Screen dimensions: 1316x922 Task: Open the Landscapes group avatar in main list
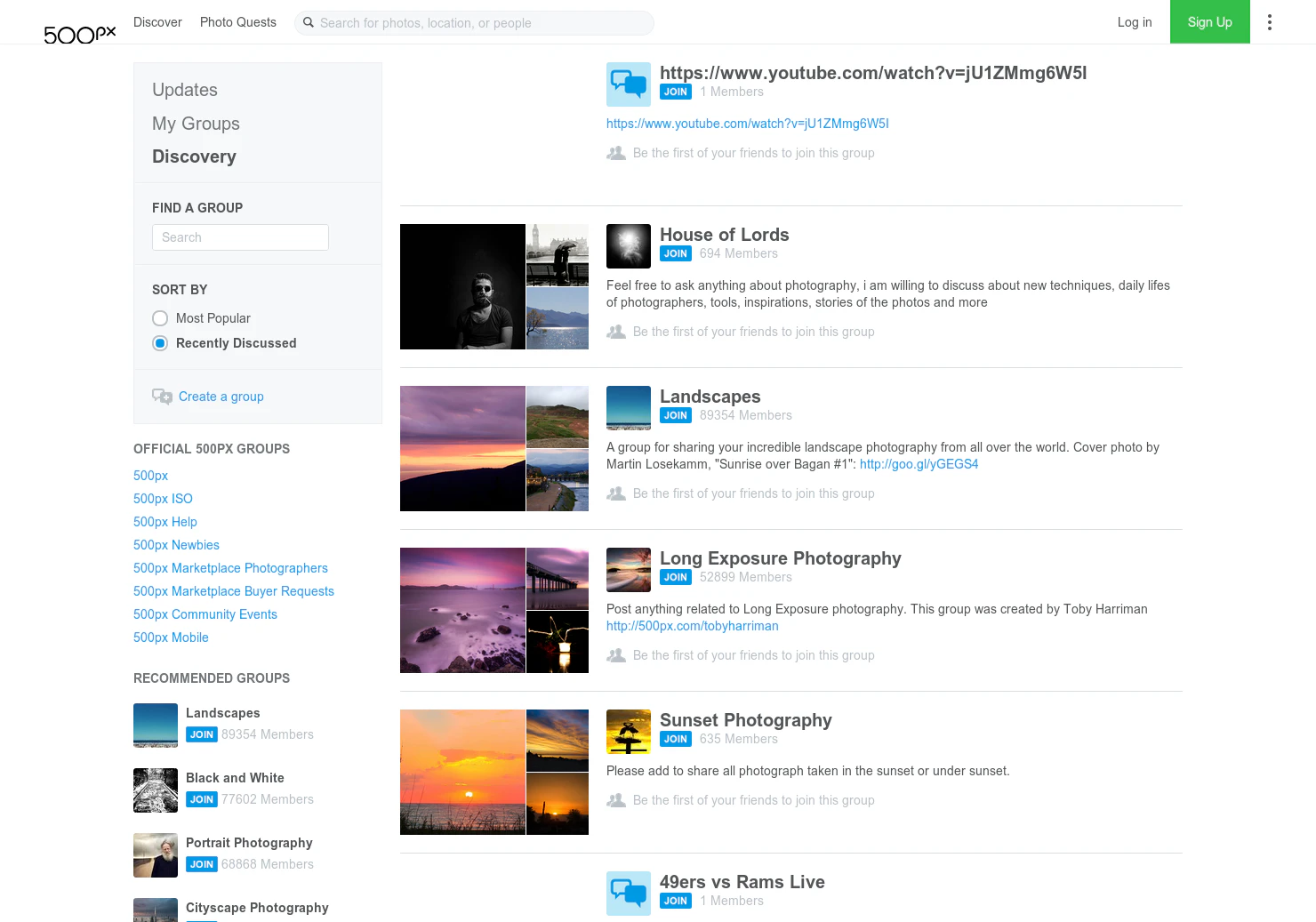(x=629, y=408)
